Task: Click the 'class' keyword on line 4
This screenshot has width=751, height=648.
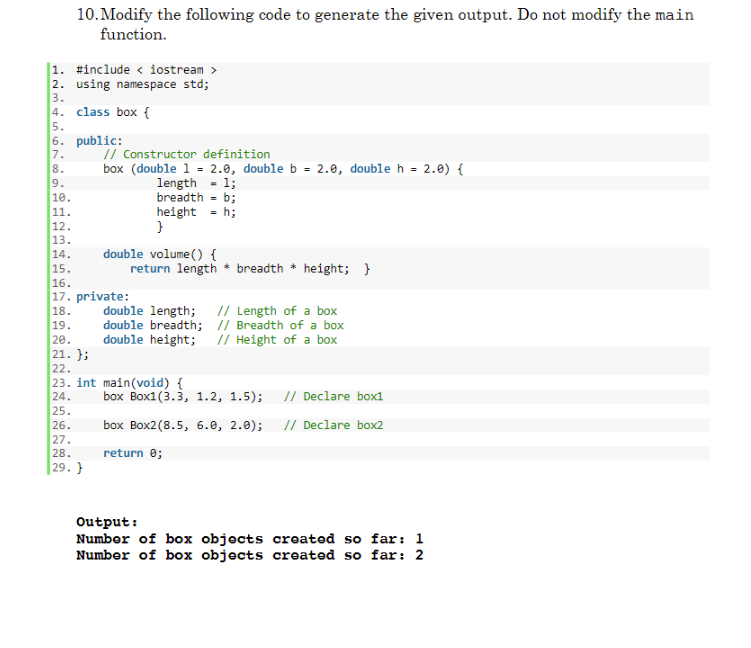Action: [93, 112]
